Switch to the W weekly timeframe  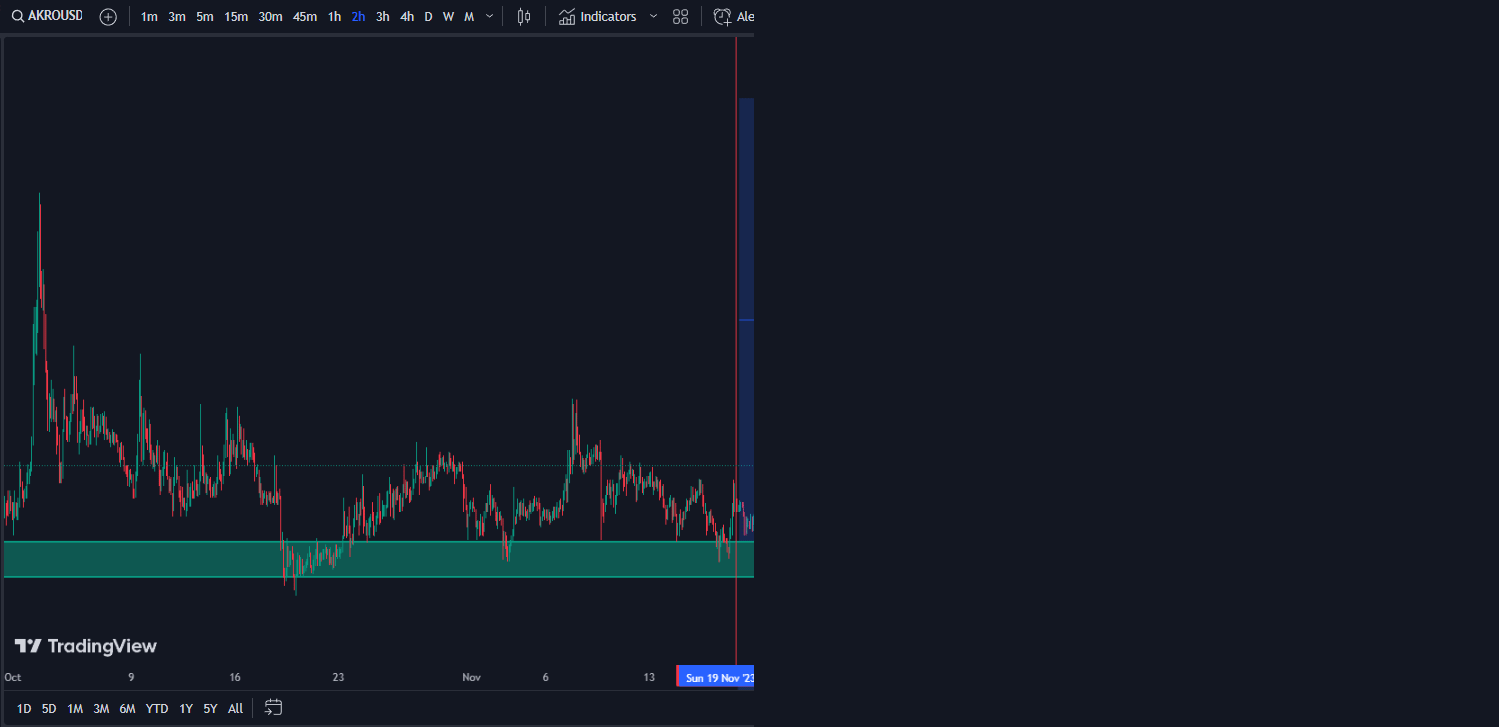click(x=448, y=17)
